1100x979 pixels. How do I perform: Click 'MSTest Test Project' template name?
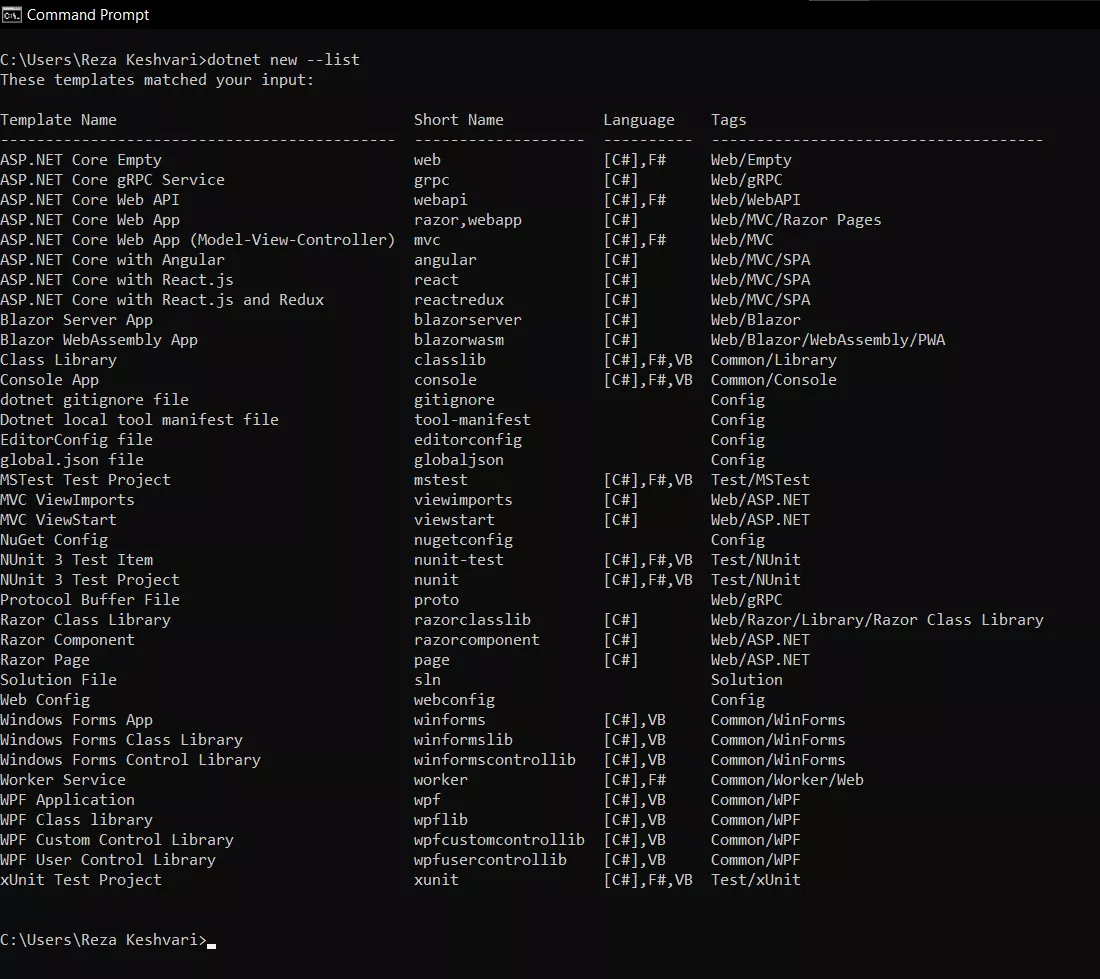86,480
